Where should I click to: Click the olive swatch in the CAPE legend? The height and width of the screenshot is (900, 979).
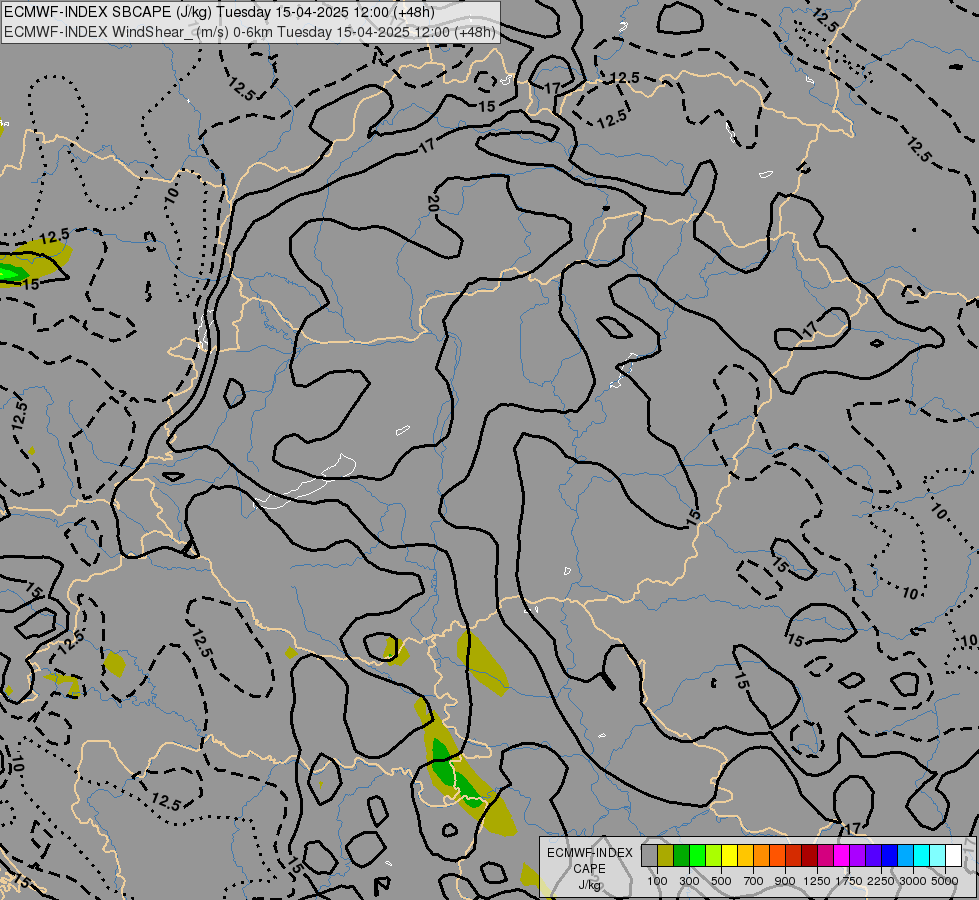pos(666,856)
